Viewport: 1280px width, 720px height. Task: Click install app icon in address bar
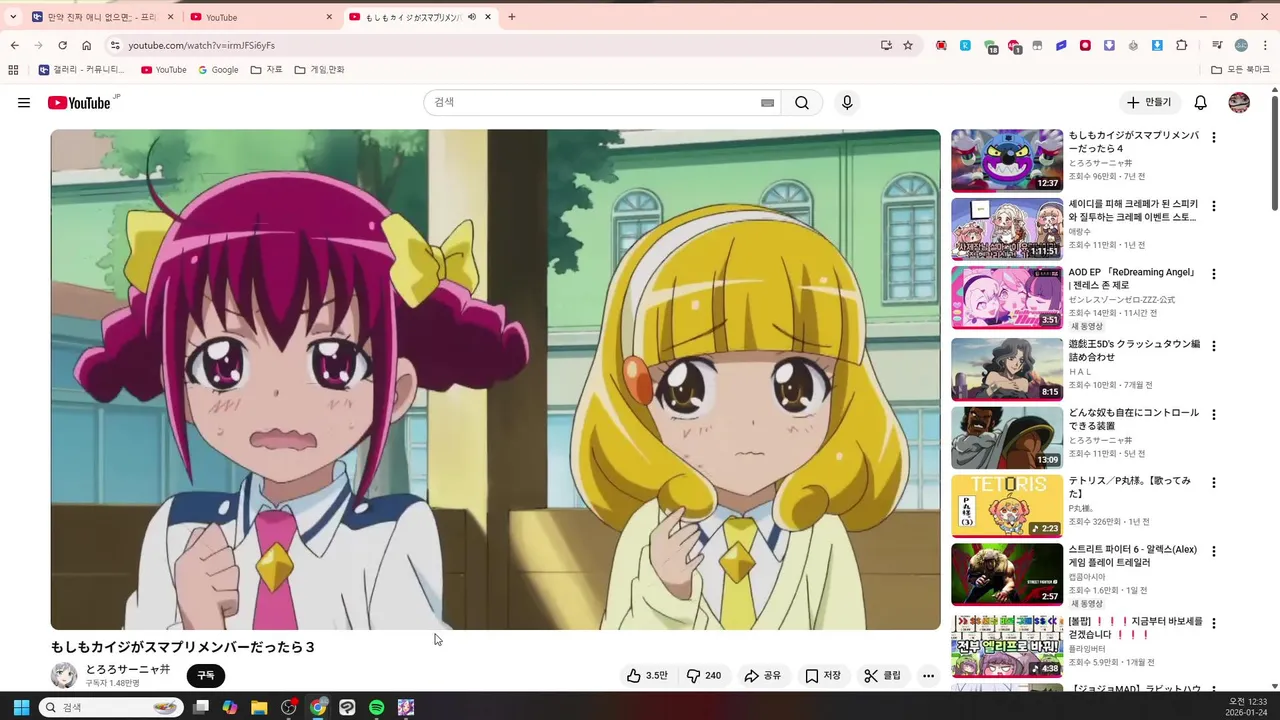point(886,45)
